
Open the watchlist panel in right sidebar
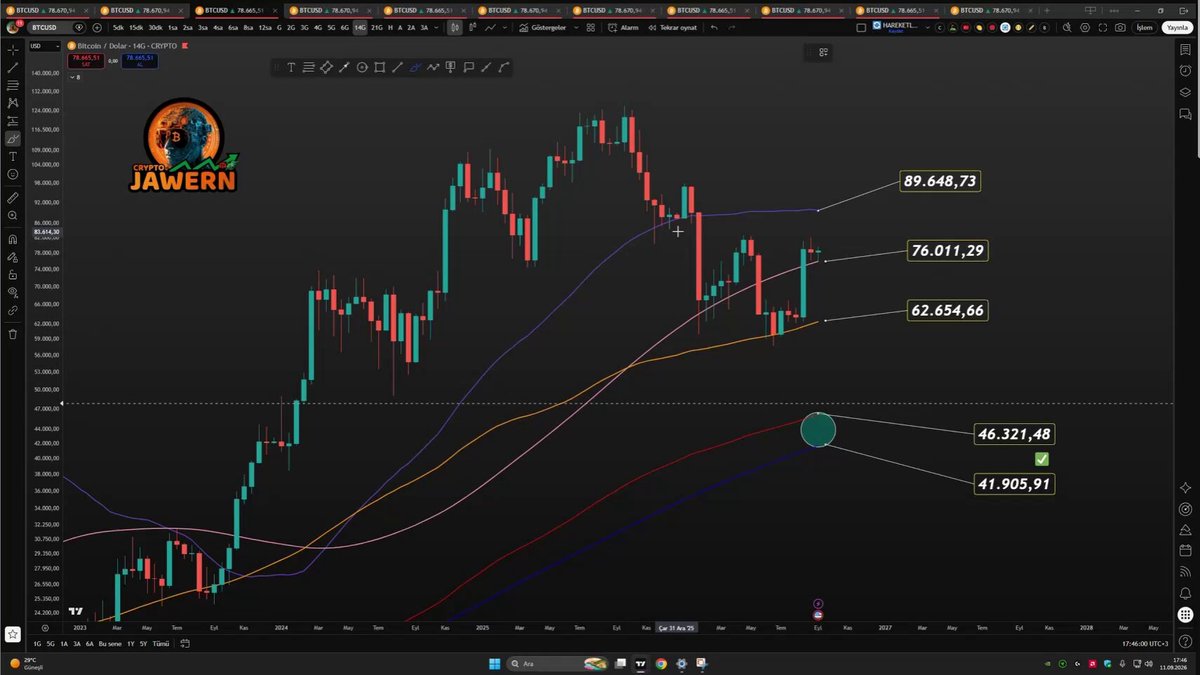1186,50
